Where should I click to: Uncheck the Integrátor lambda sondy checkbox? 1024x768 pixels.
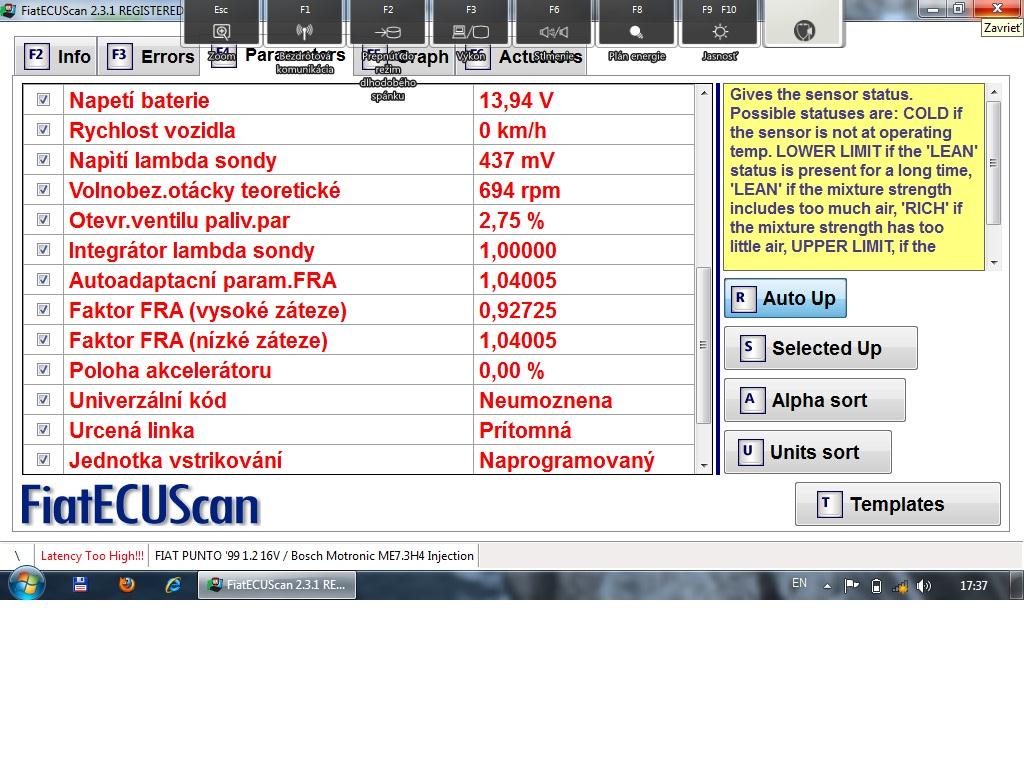tap(44, 250)
